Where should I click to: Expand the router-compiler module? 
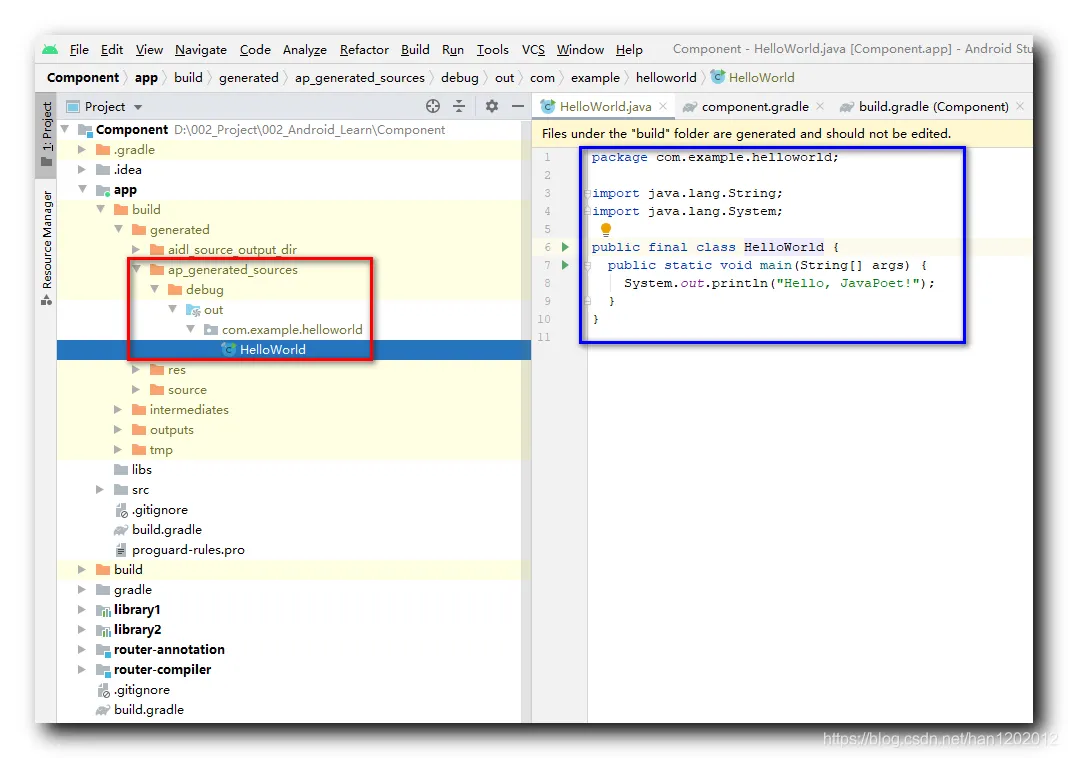[x=82, y=669]
